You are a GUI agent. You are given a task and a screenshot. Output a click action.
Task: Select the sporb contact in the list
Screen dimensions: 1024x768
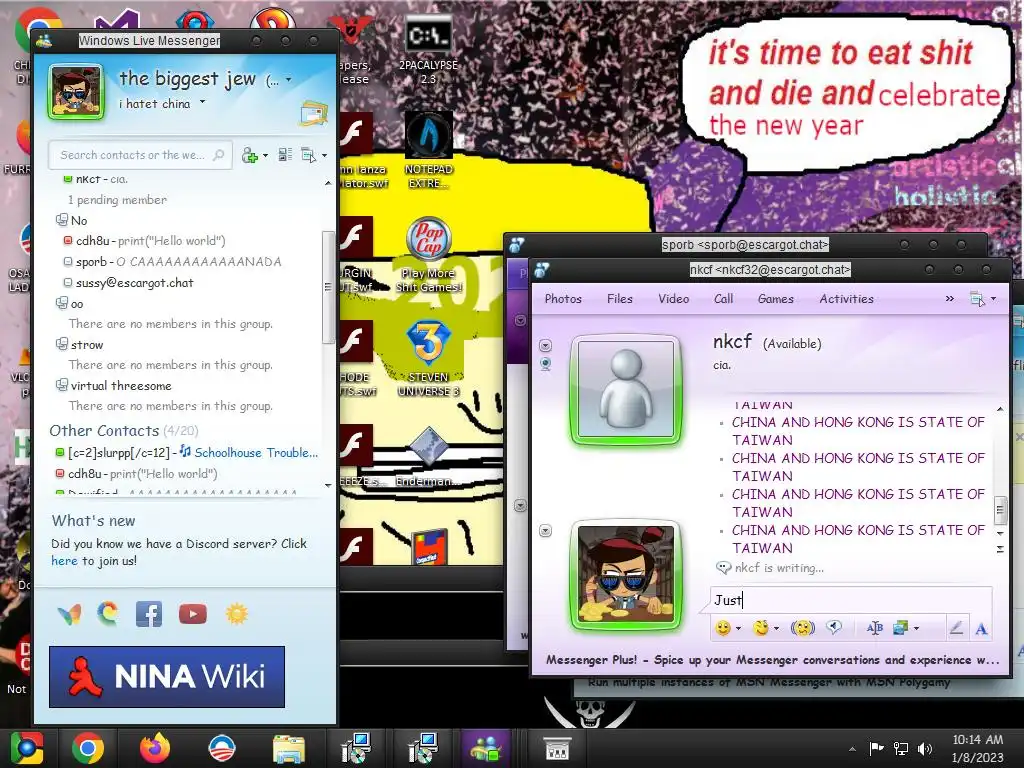click(172, 262)
